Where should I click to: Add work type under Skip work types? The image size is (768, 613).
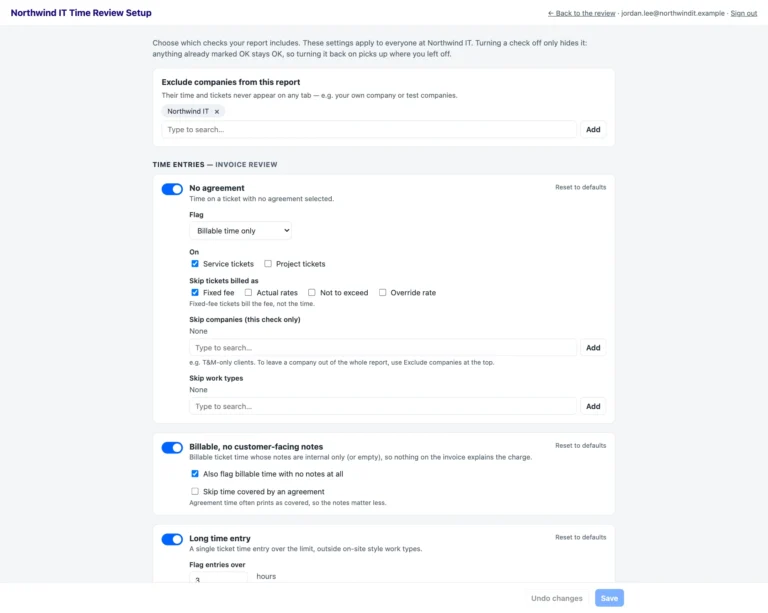(x=593, y=406)
